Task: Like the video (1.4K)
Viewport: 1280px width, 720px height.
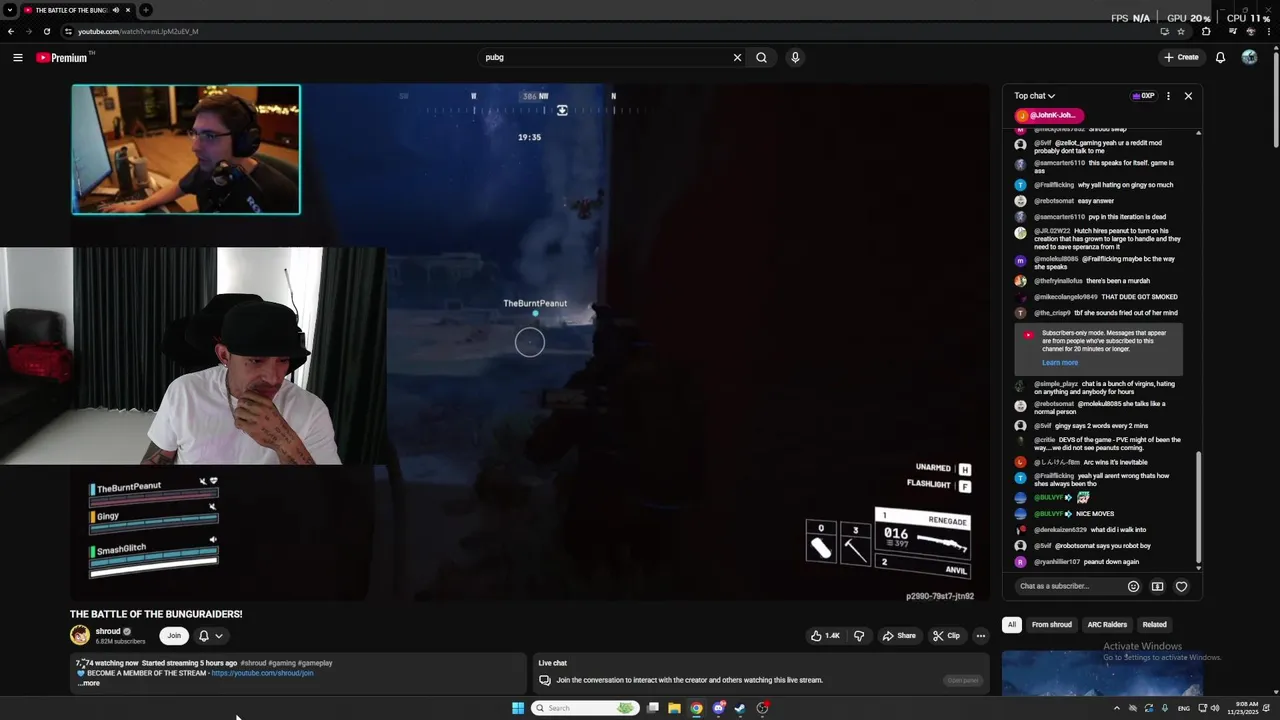Action: (825, 636)
